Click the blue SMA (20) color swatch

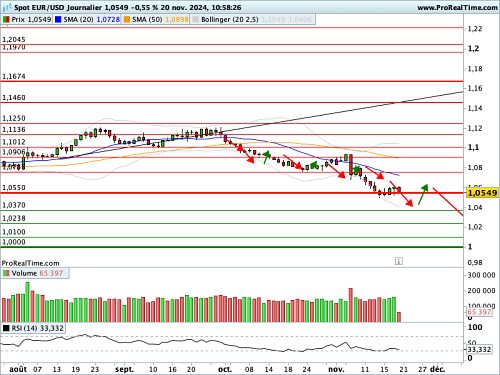pyautogui.click(x=58, y=20)
